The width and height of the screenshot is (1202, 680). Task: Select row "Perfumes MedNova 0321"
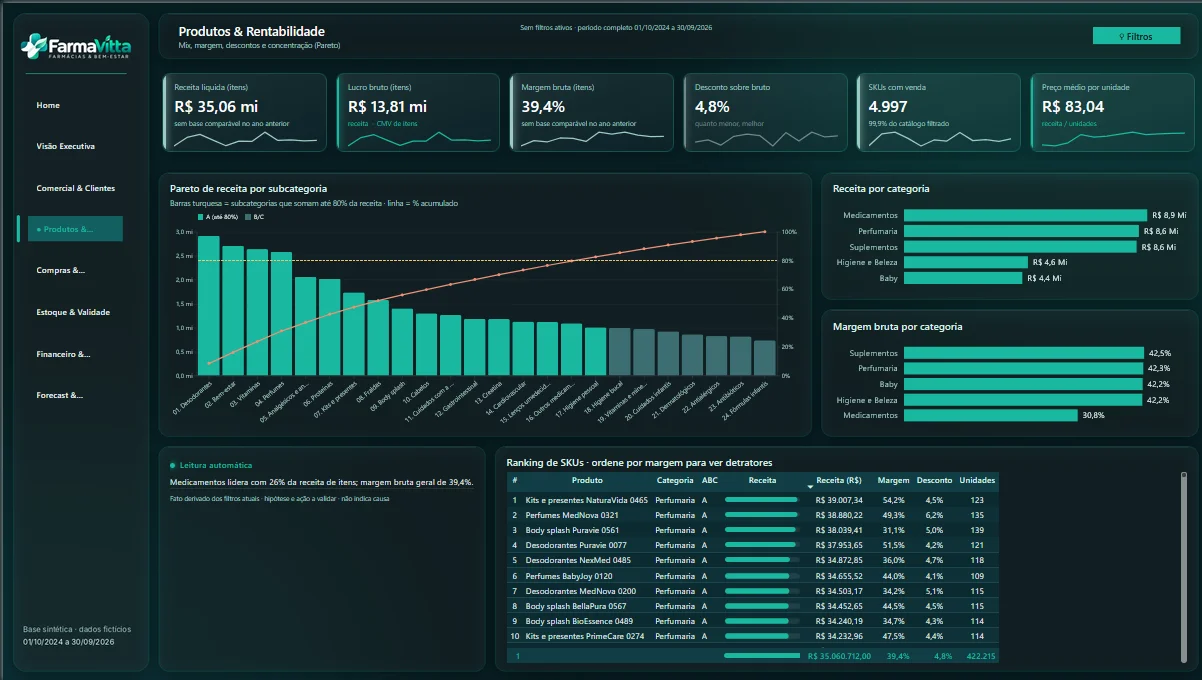pos(753,515)
